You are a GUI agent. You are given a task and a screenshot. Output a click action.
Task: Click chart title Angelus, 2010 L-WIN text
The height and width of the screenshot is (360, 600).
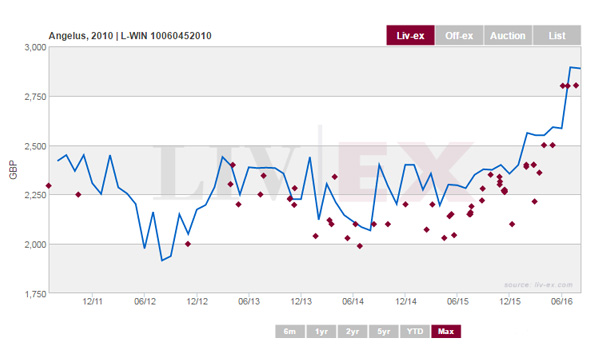point(130,36)
